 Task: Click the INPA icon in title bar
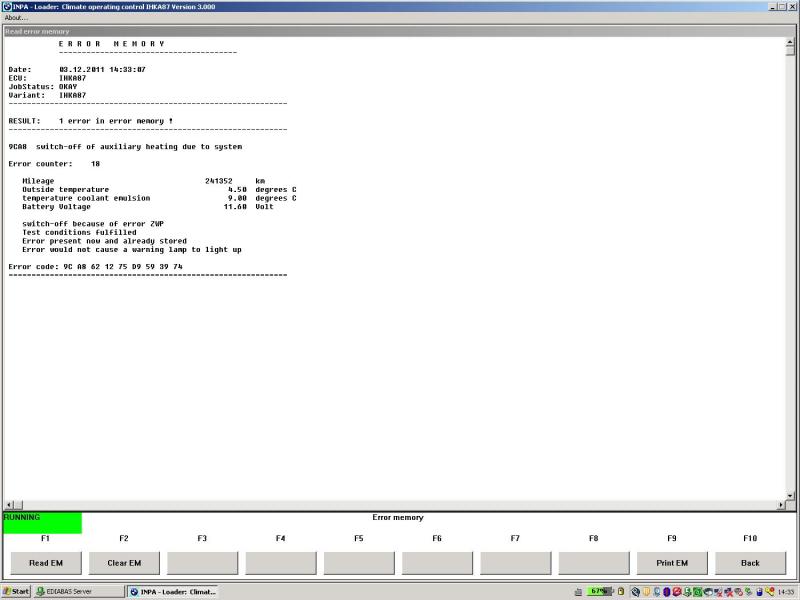tap(7, 7)
